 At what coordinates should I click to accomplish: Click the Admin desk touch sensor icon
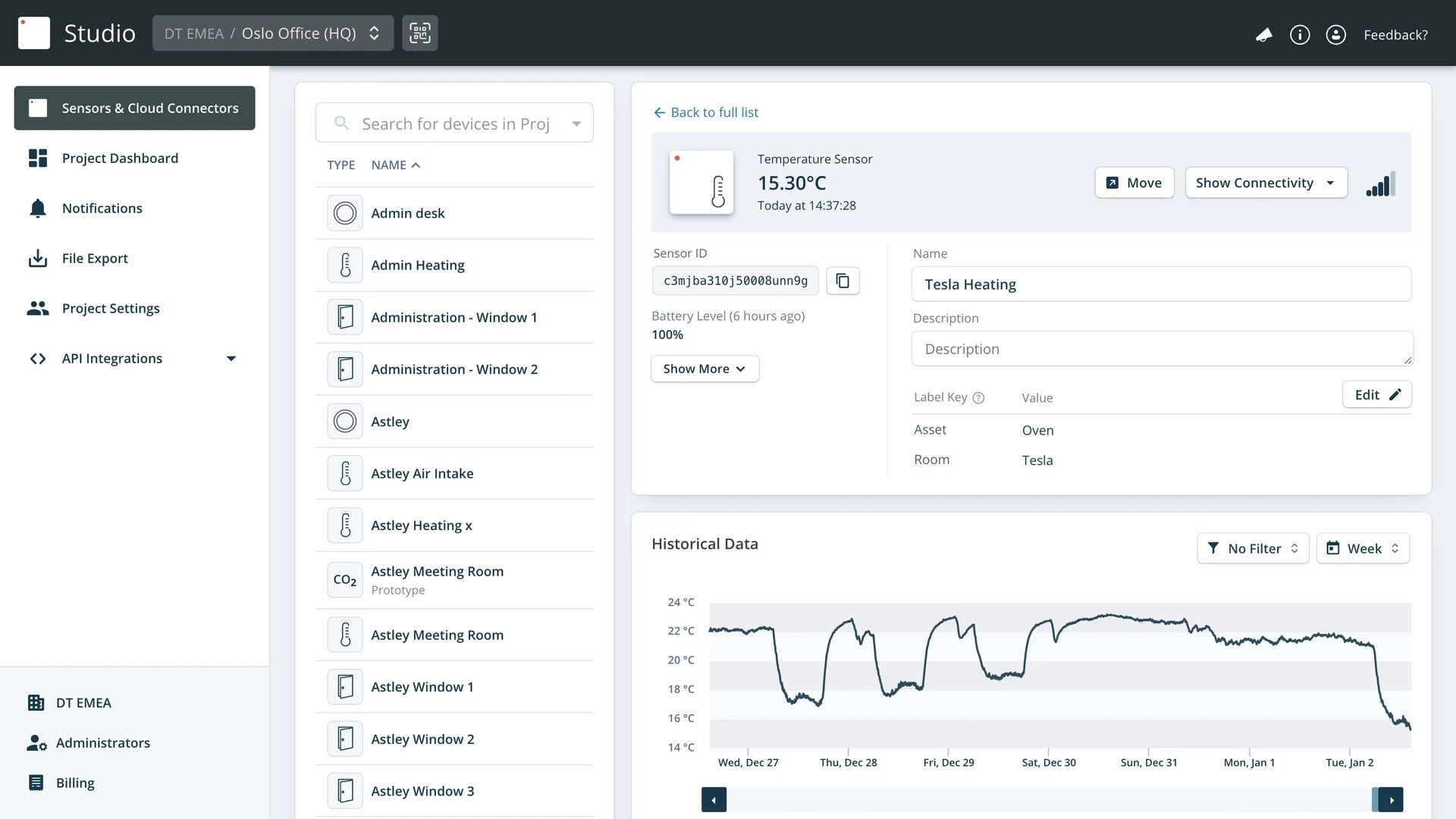coord(345,213)
